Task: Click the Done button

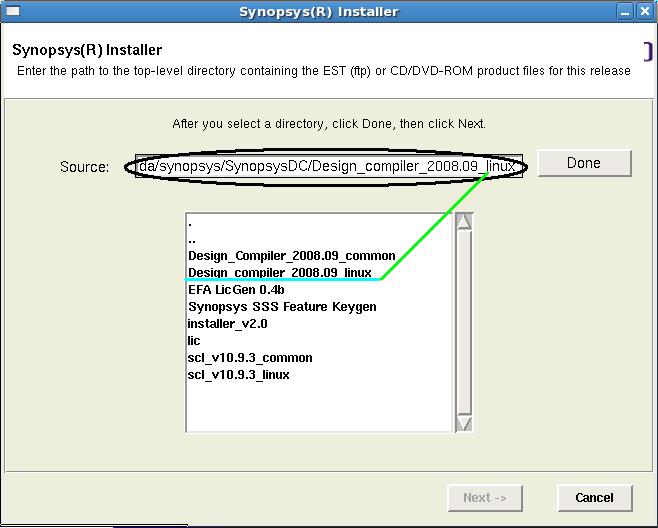Action: (x=584, y=163)
